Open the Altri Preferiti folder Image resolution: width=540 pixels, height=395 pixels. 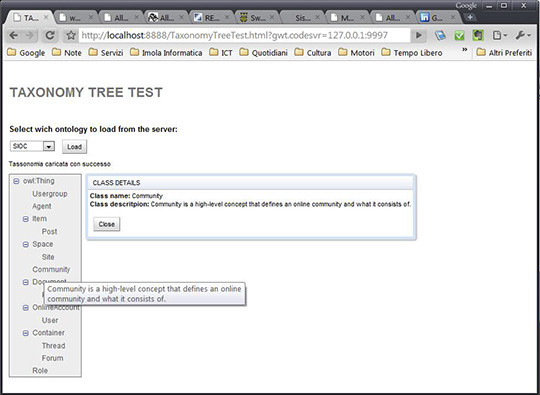(504, 53)
